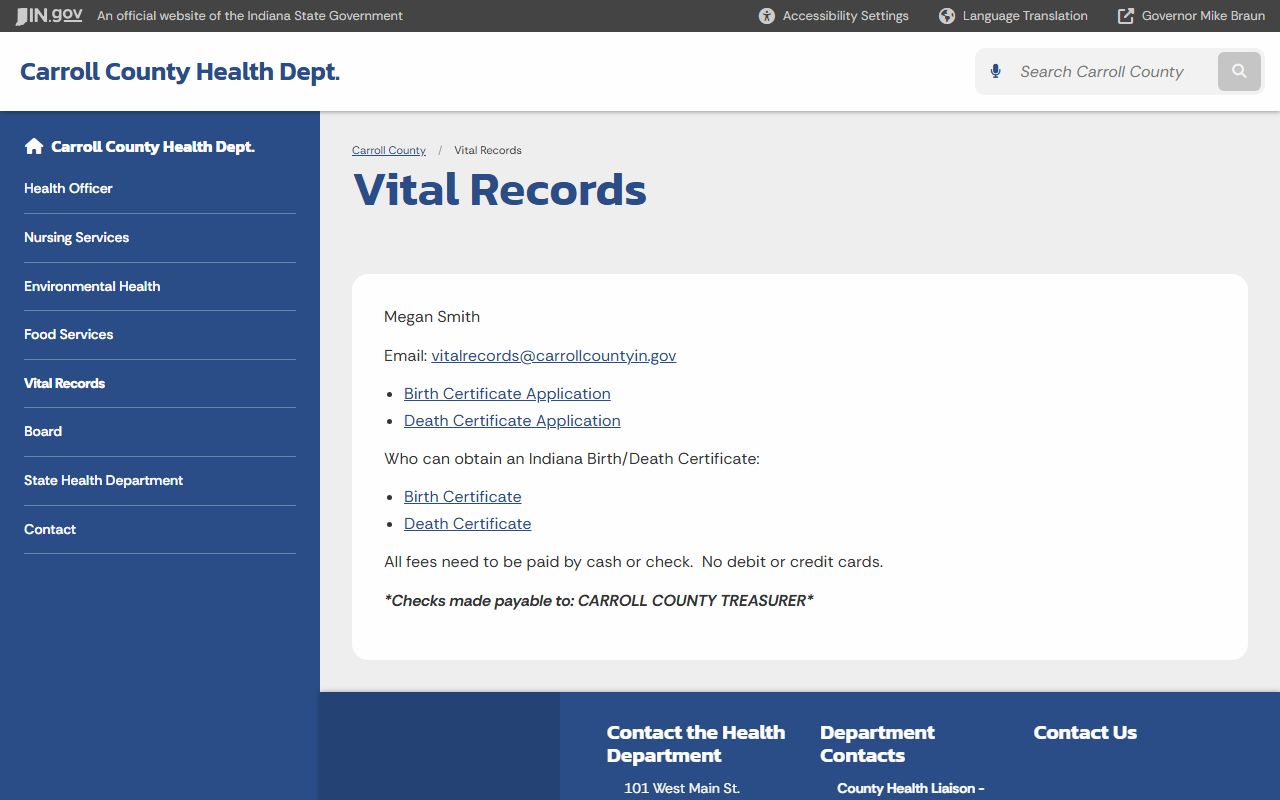
Task: Click the IN.gov logo
Action: coord(49,16)
